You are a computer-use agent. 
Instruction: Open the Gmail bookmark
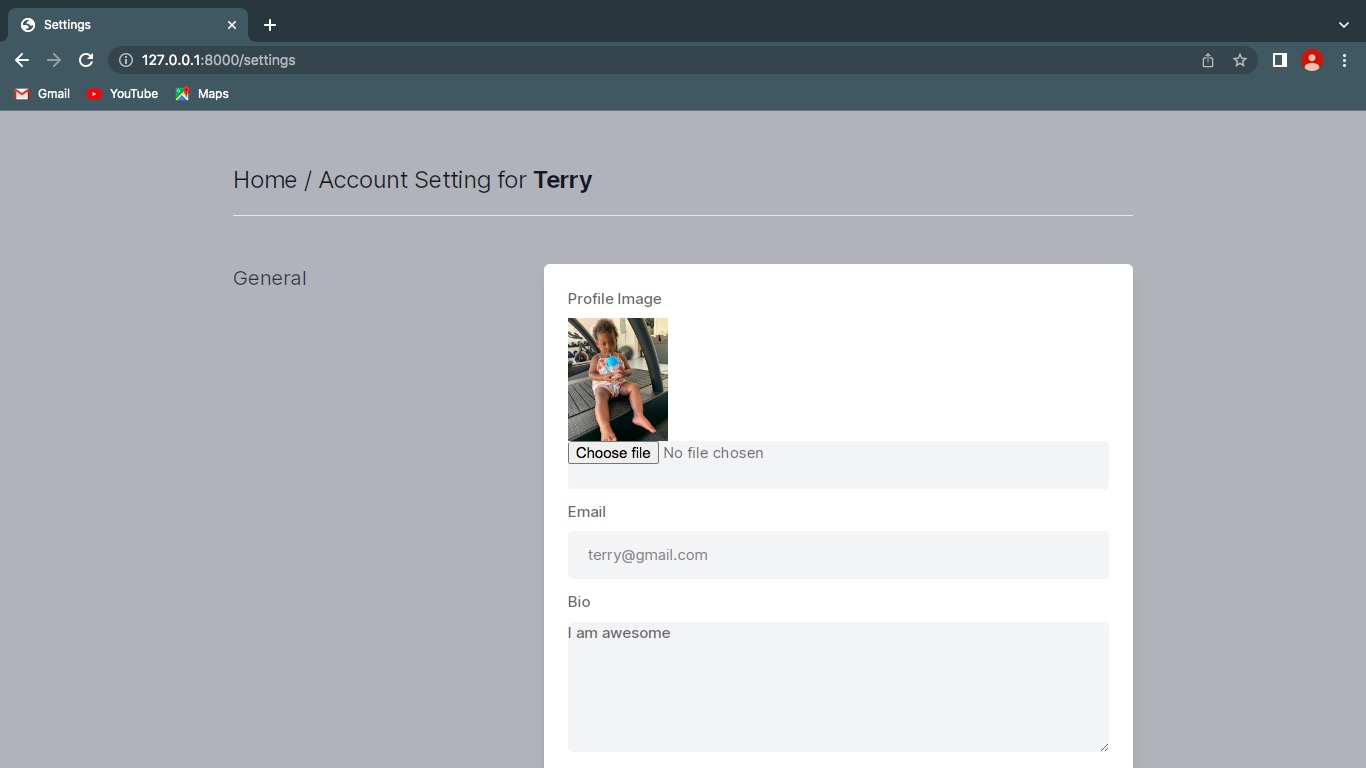[43, 93]
